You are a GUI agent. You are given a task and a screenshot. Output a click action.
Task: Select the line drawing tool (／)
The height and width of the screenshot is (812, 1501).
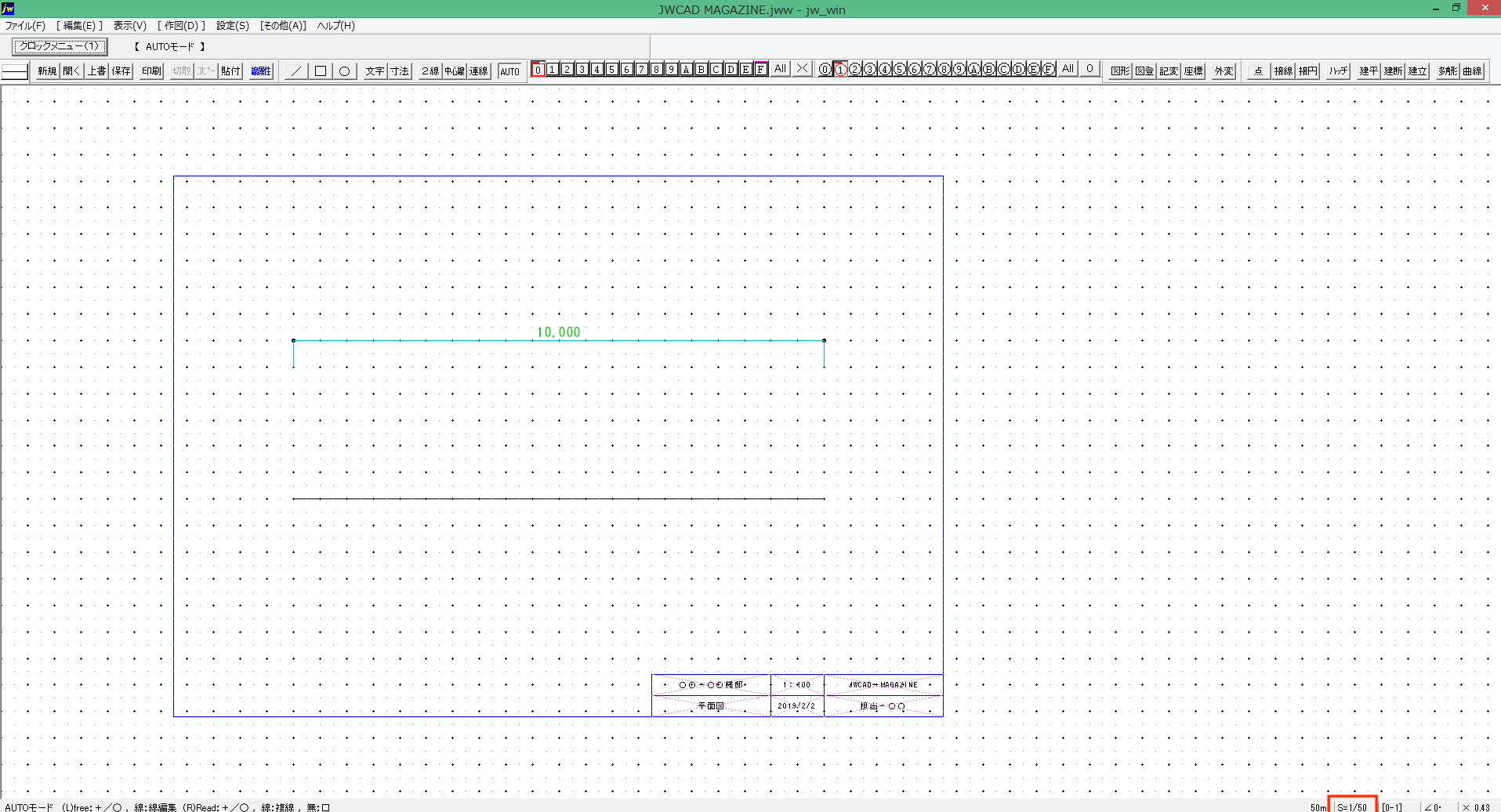(295, 71)
